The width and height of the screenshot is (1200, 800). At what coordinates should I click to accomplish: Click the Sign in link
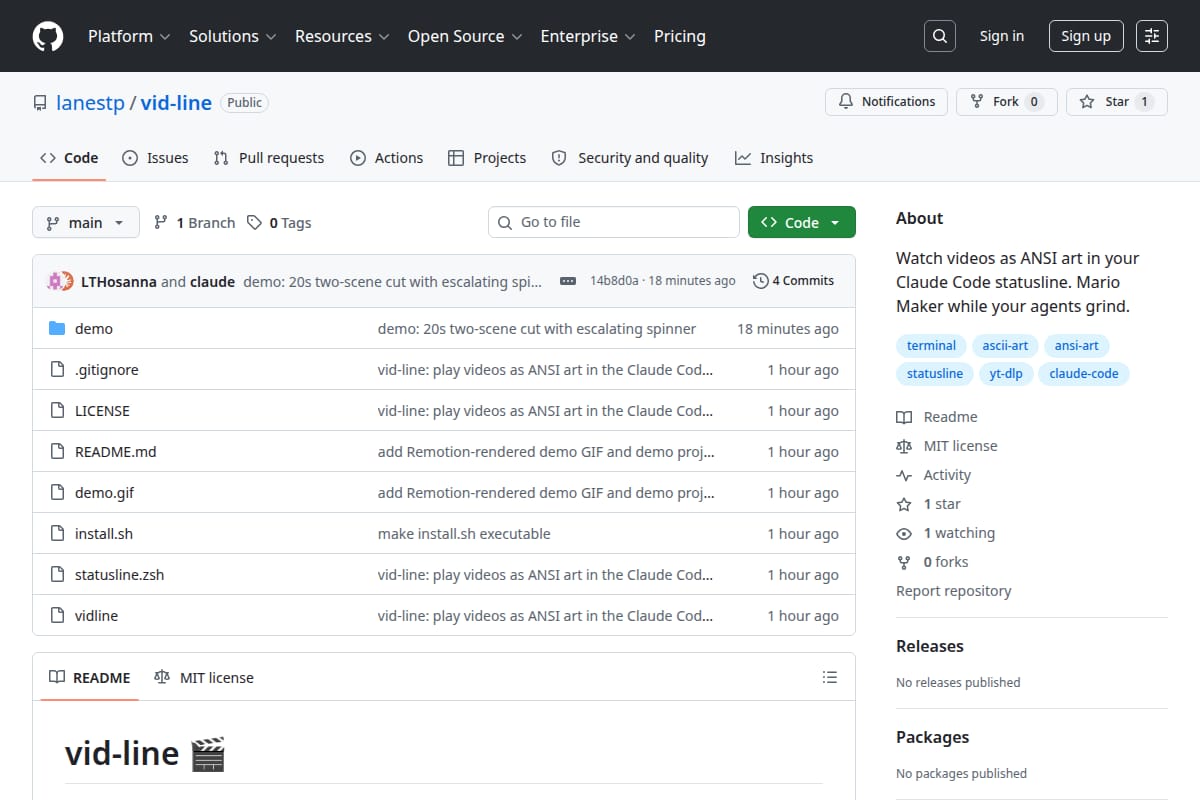click(1002, 36)
